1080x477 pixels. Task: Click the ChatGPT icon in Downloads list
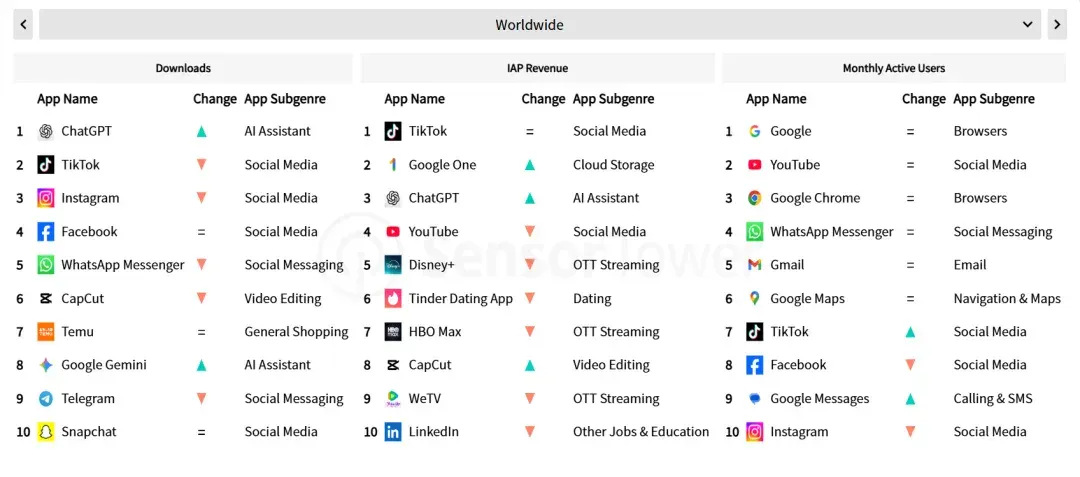point(45,131)
